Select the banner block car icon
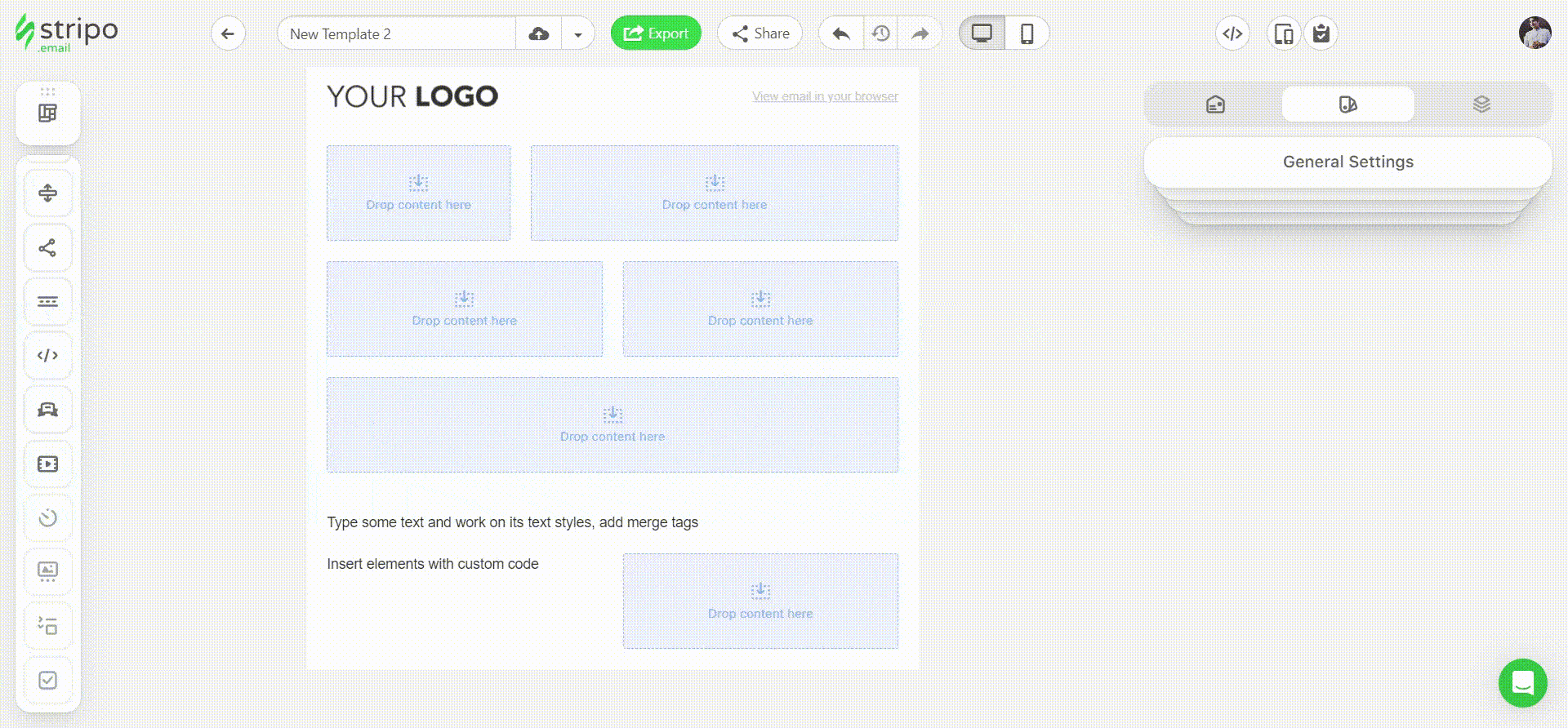The image size is (1568, 728). pos(48,409)
